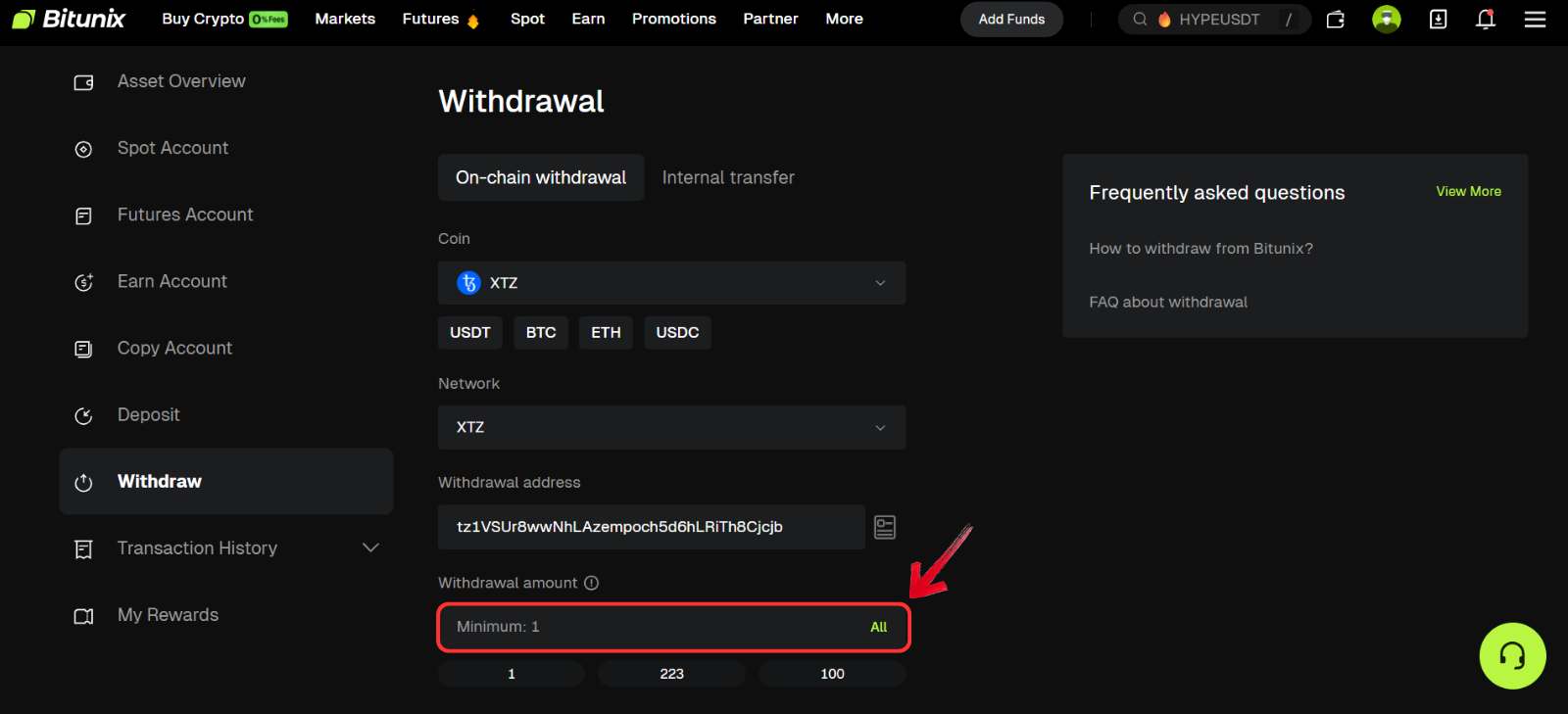Focus the withdrawal amount field
The image size is (1568, 714).
(673, 627)
